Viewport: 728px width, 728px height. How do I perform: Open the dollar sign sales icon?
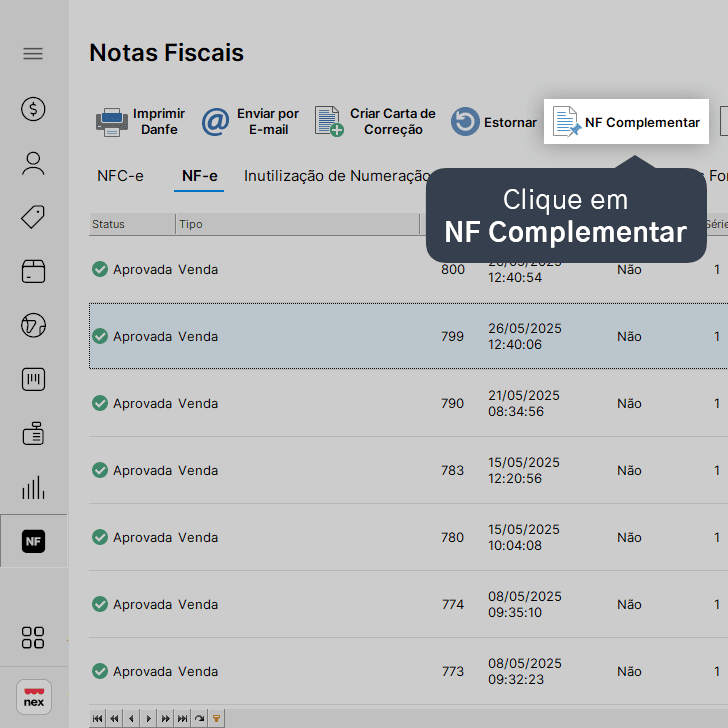point(33,109)
